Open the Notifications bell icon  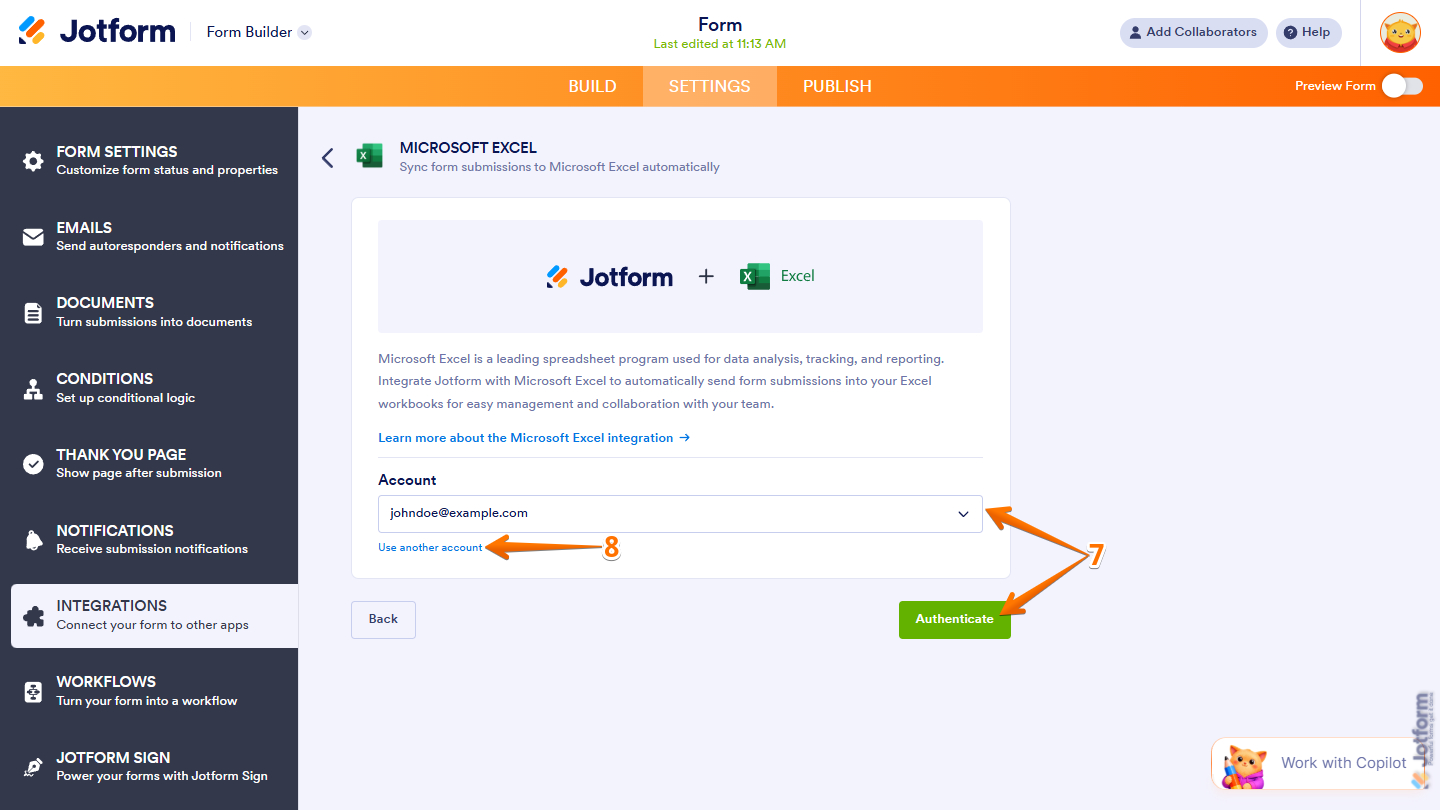pos(33,540)
